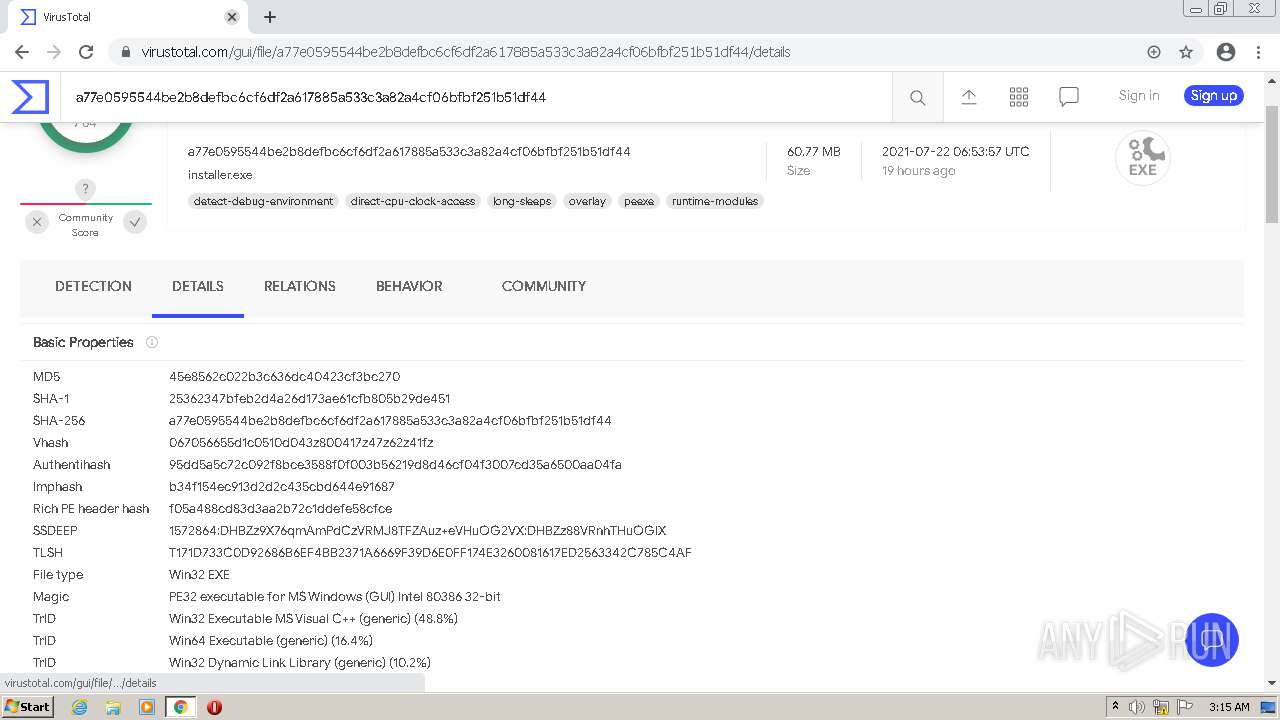
Task: Click the Authentihash value
Action: (x=395, y=465)
